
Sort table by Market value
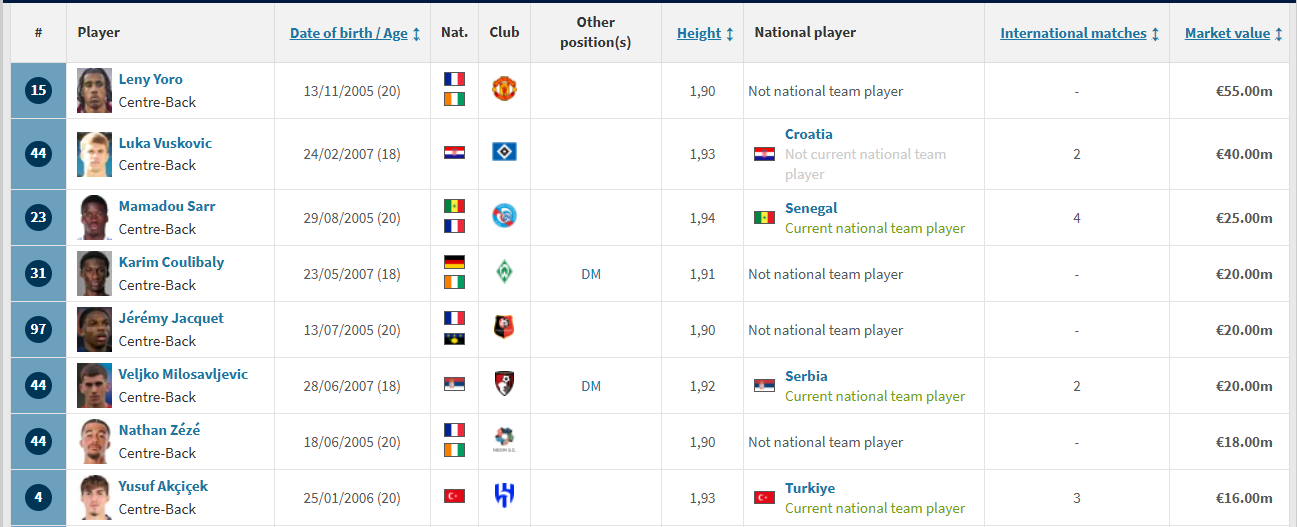pos(1227,33)
